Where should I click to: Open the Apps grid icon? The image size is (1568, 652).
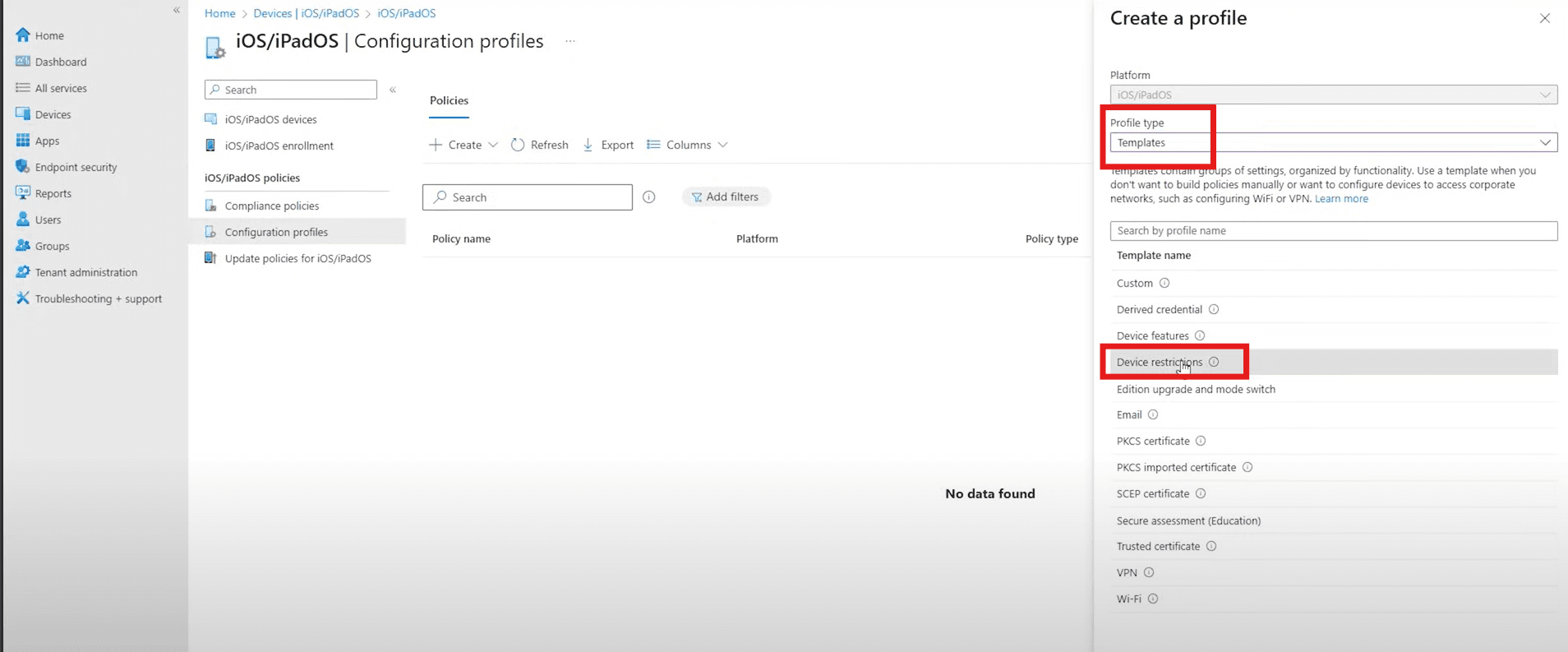[x=23, y=141]
